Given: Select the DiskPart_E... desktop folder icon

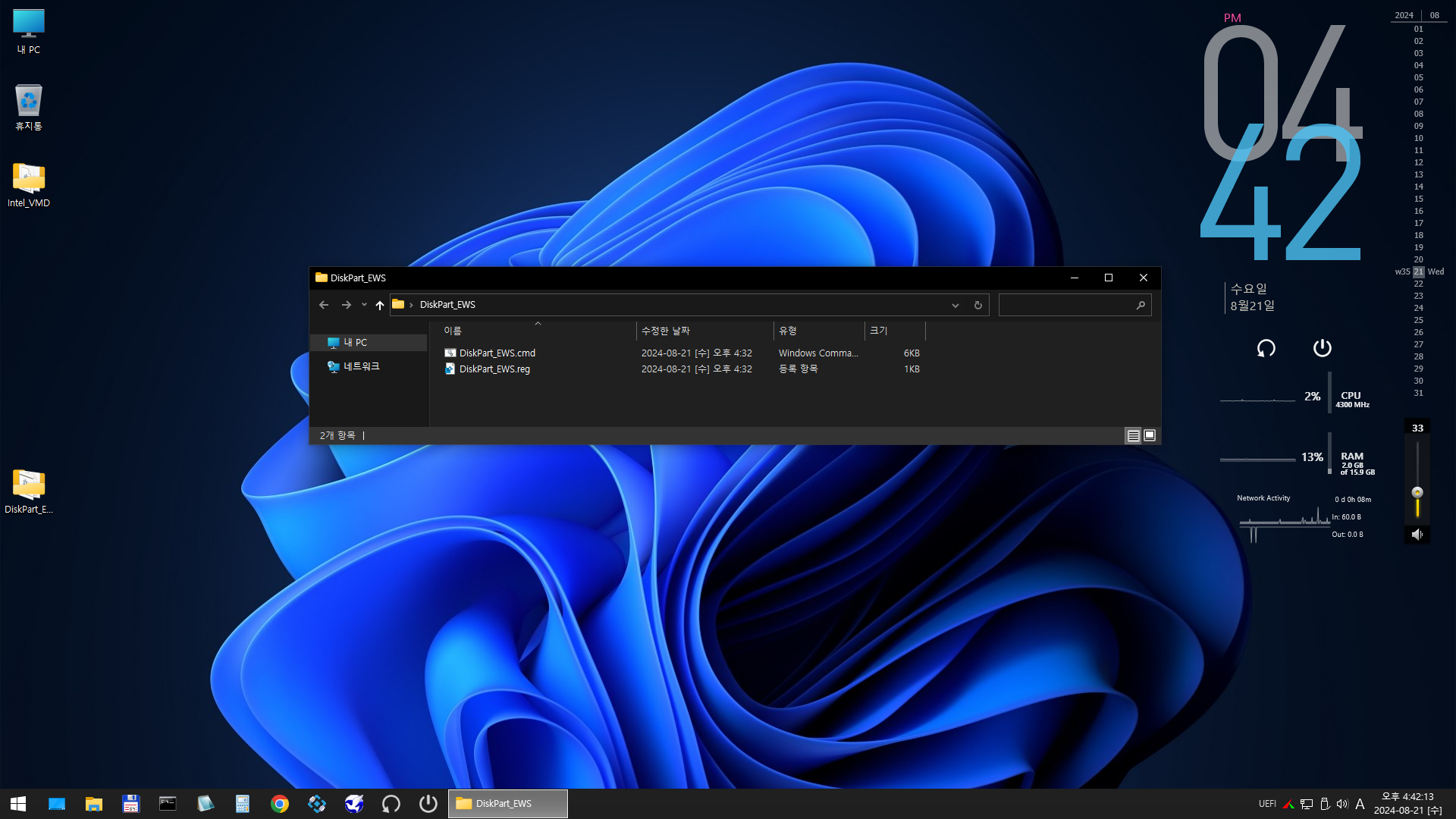Looking at the screenshot, I should pos(29,491).
